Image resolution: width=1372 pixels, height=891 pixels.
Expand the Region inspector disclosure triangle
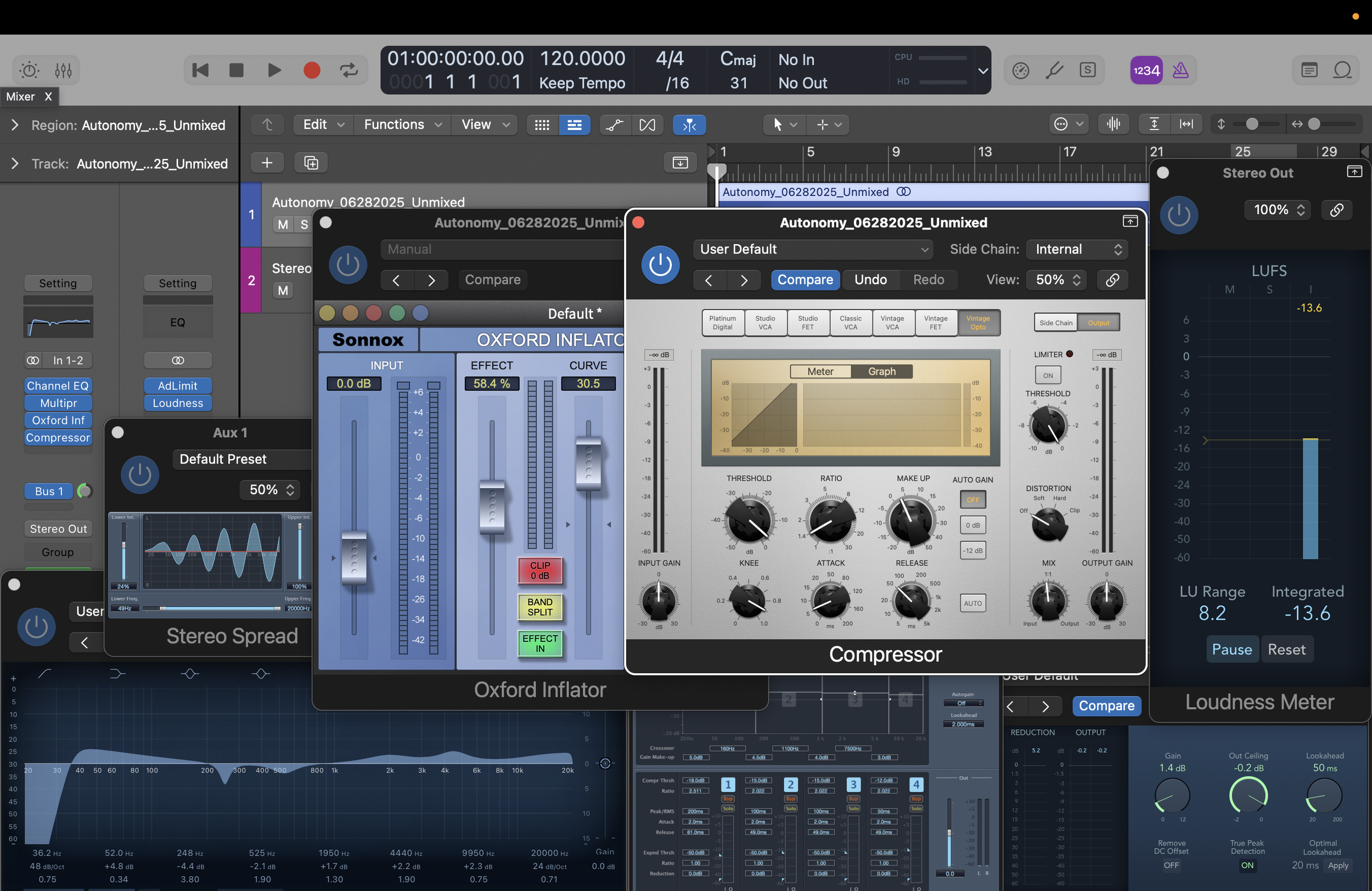coord(15,125)
